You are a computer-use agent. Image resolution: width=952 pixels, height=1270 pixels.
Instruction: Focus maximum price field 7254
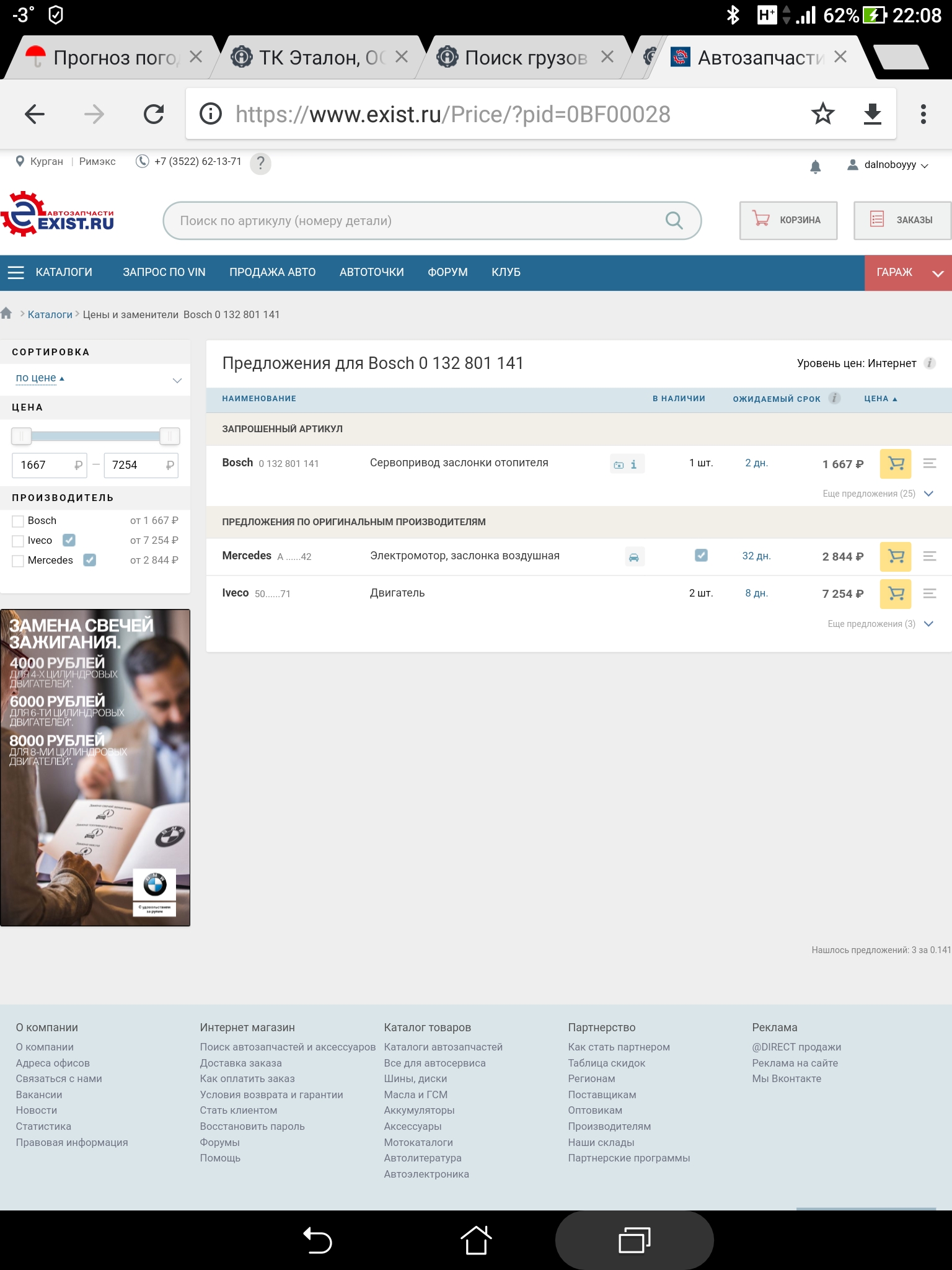[141, 465]
